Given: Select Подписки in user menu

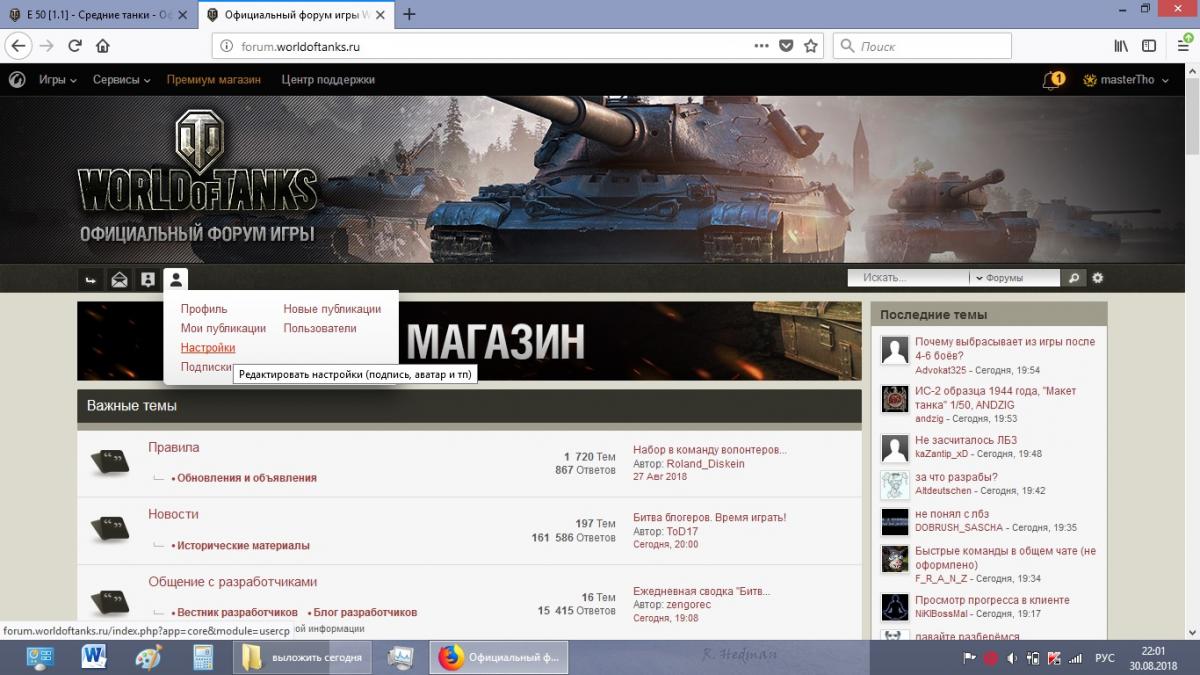Looking at the screenshot, I should point(206,367).
